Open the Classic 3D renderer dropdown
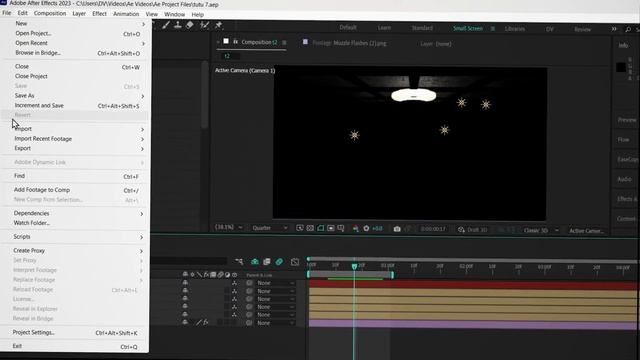 [541, 231]
